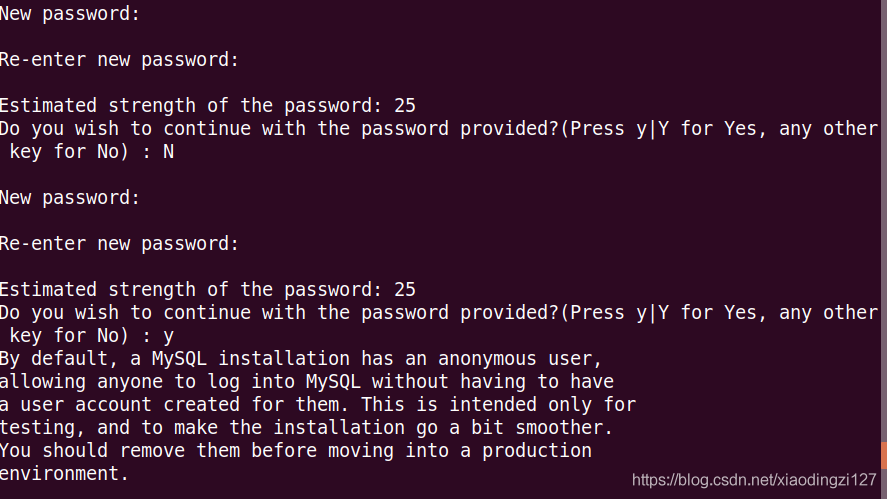The width and height of the screenshot is (887, 499).
Task: Click the 'N' answer after 'key for No) :'
Action: (169, 152)
